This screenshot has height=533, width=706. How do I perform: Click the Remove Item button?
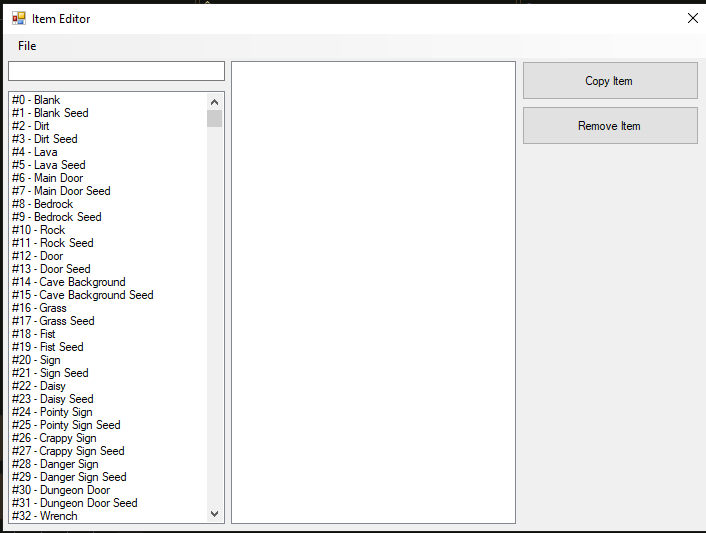(x=610, y=126)
